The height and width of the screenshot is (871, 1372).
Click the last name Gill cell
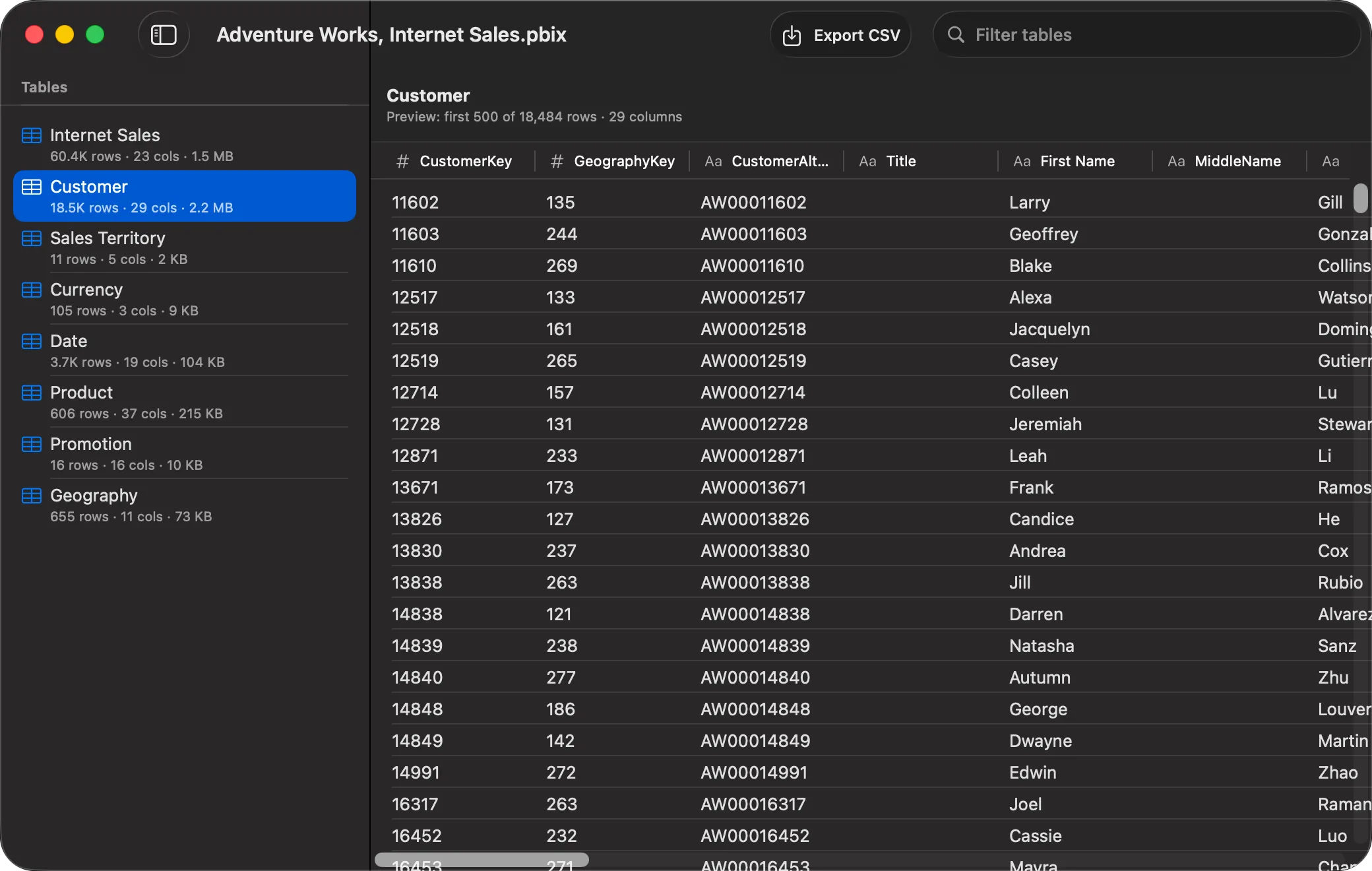click(x=1330, y=203)
